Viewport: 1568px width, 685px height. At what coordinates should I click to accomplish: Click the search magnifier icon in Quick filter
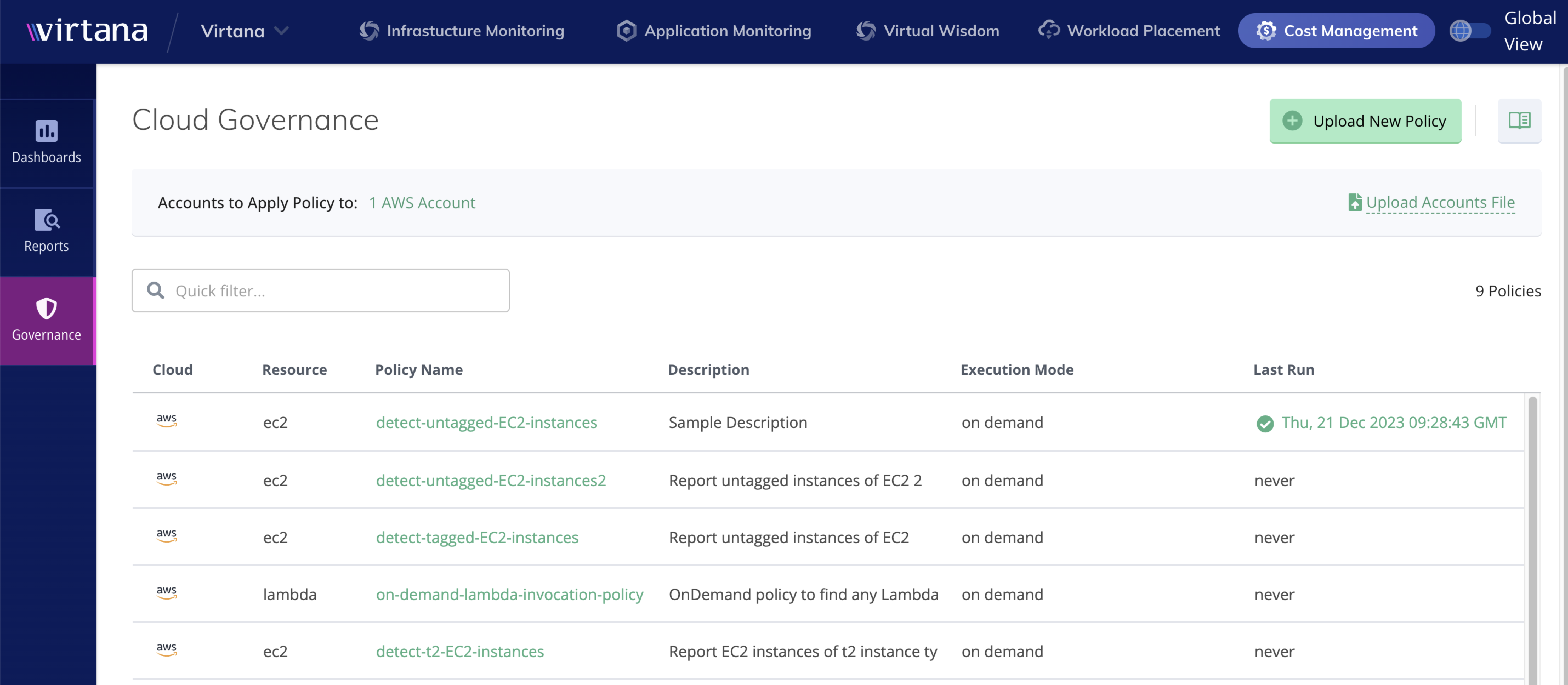click(156, 291)
